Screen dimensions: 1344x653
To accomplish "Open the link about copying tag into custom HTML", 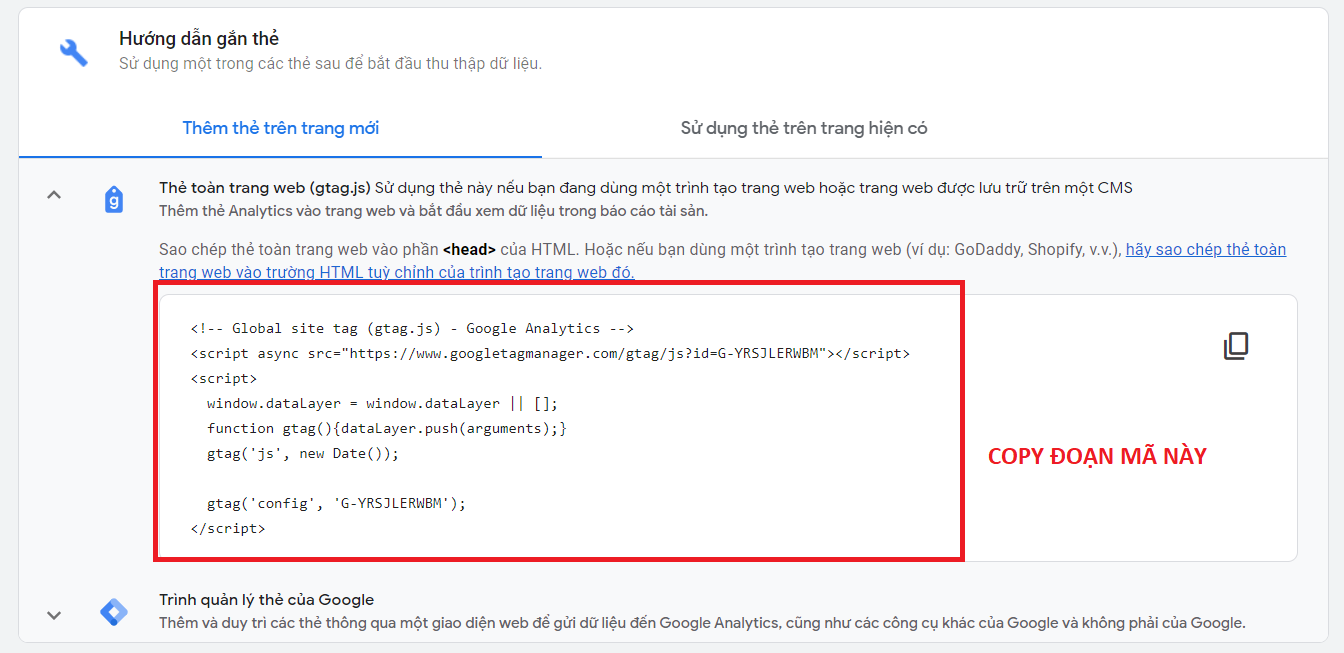I will coord(1205,250).
